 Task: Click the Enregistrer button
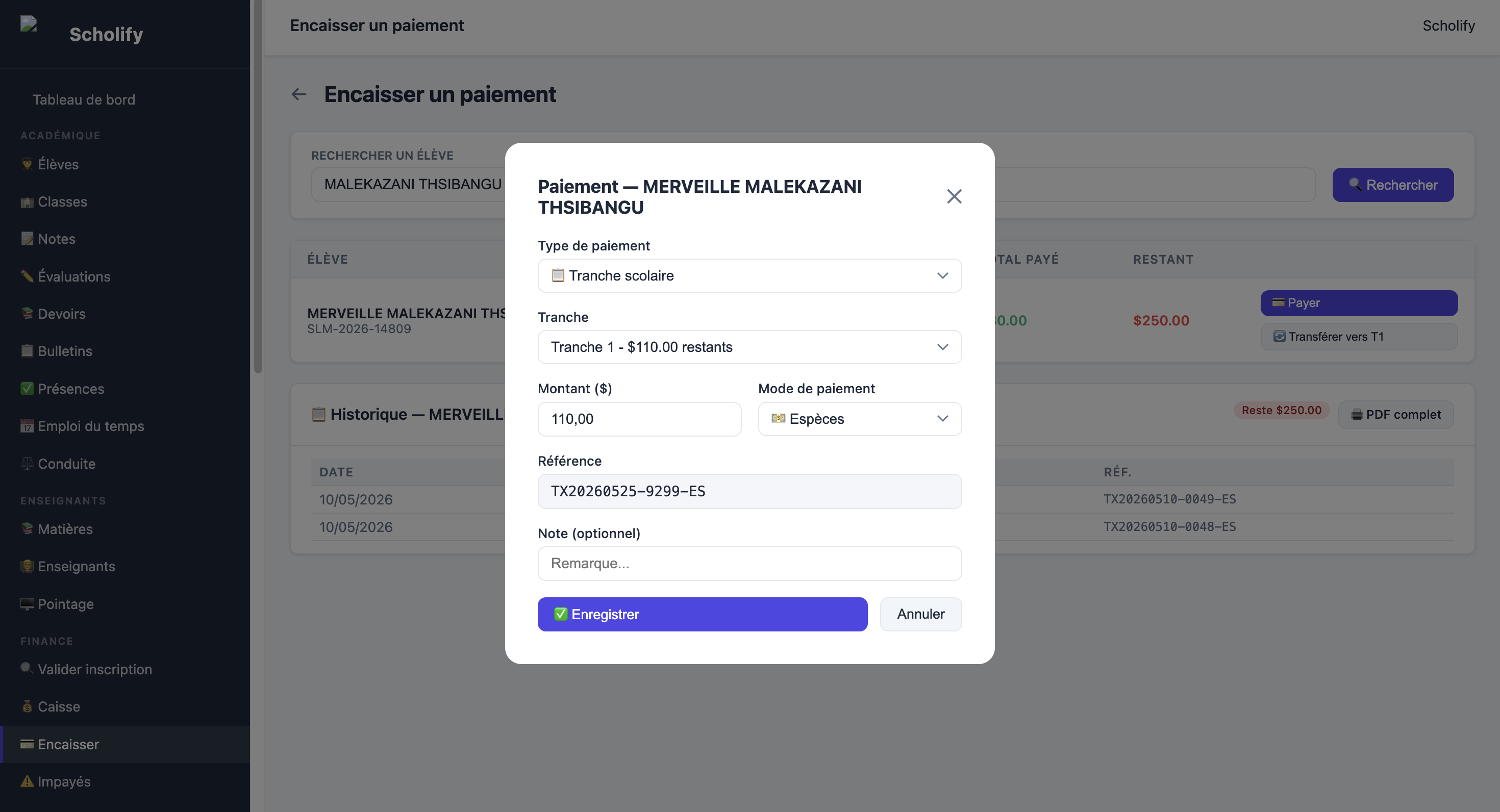(702, 614)
